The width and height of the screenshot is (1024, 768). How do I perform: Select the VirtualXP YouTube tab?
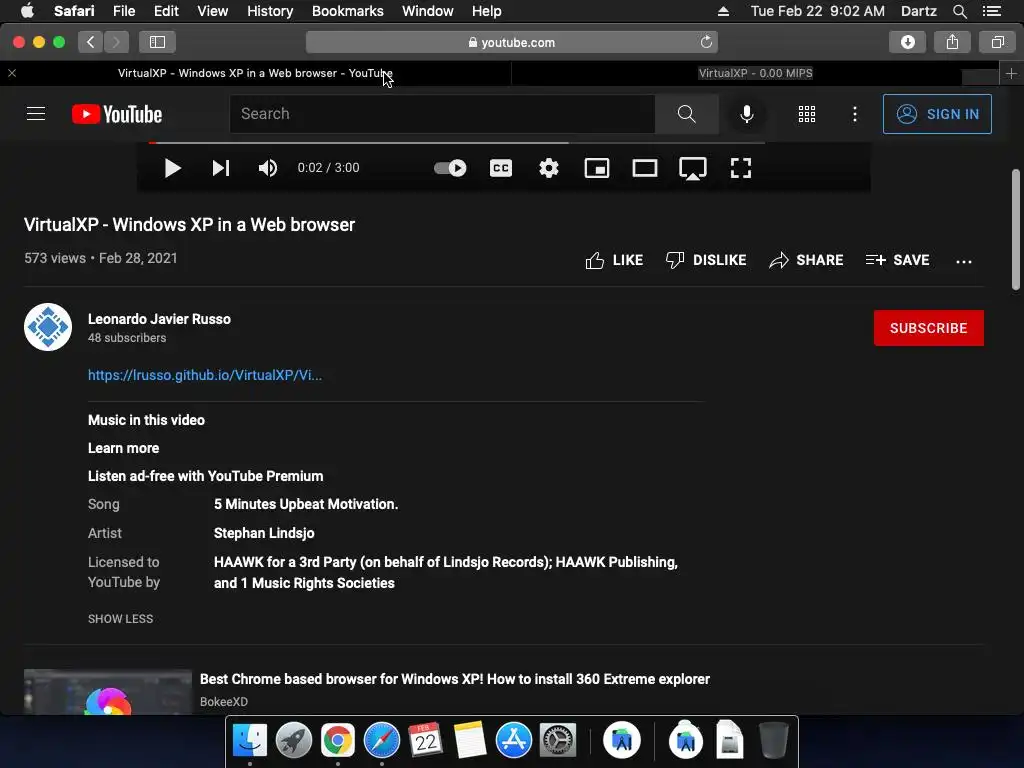point(255,73)
